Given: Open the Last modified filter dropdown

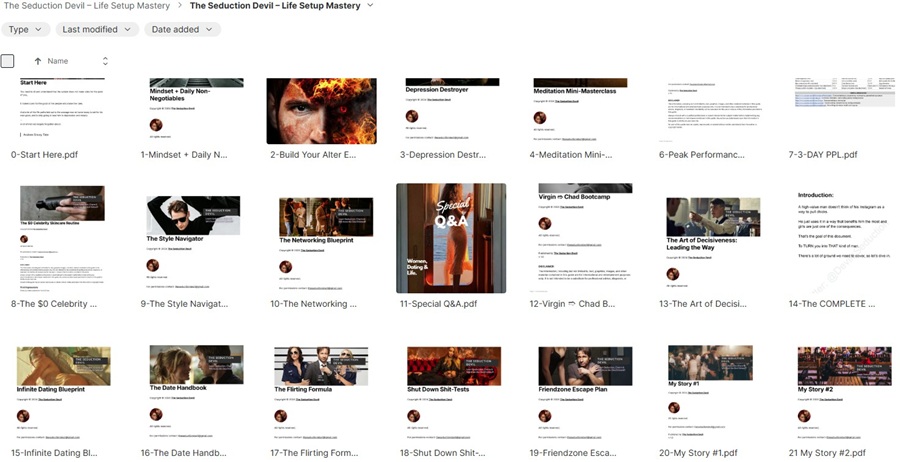Looking at the screenshot, I should (96, 30).
